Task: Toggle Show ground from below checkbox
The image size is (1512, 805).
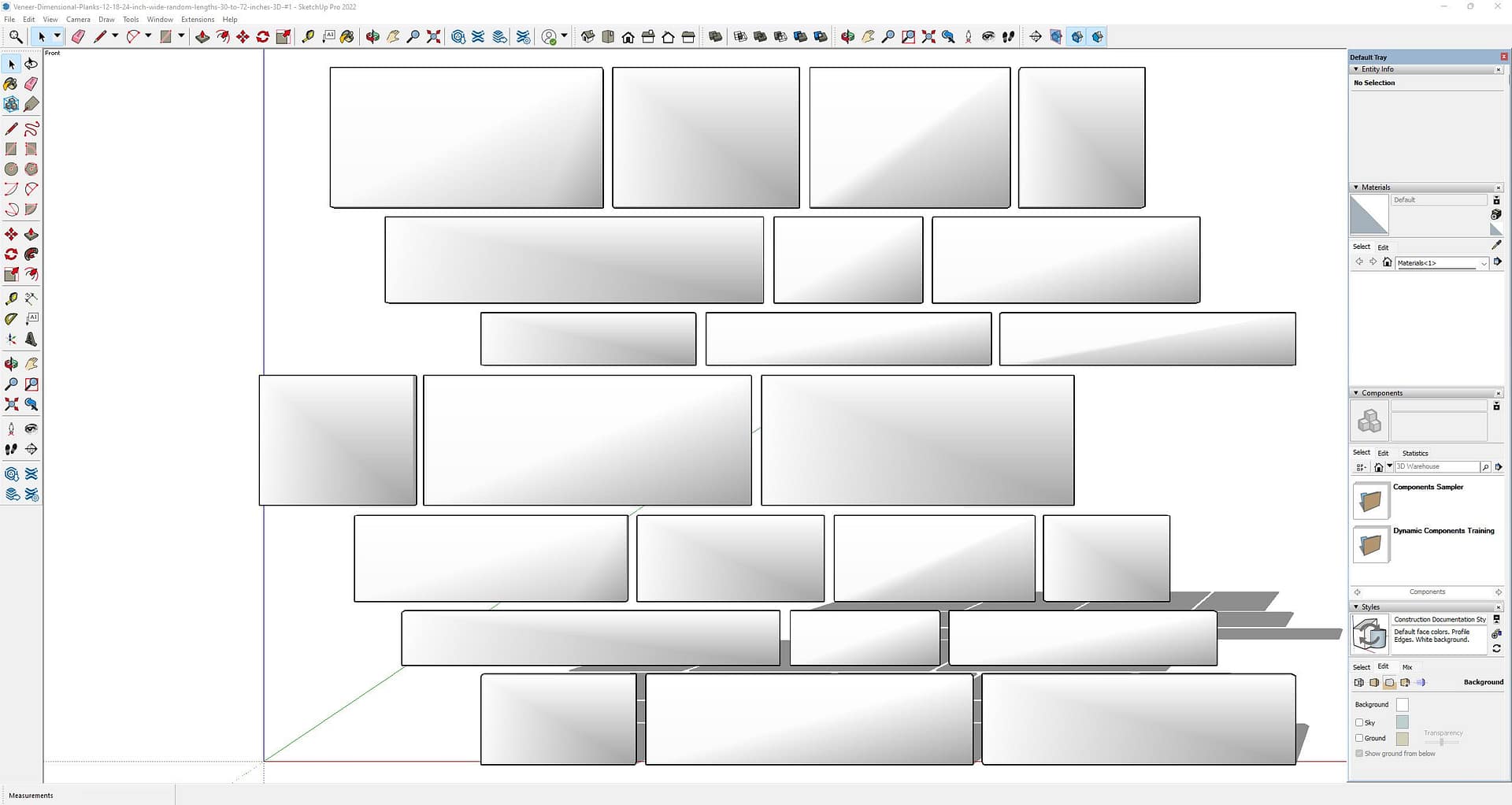Action: click(x=1359, y=754)
